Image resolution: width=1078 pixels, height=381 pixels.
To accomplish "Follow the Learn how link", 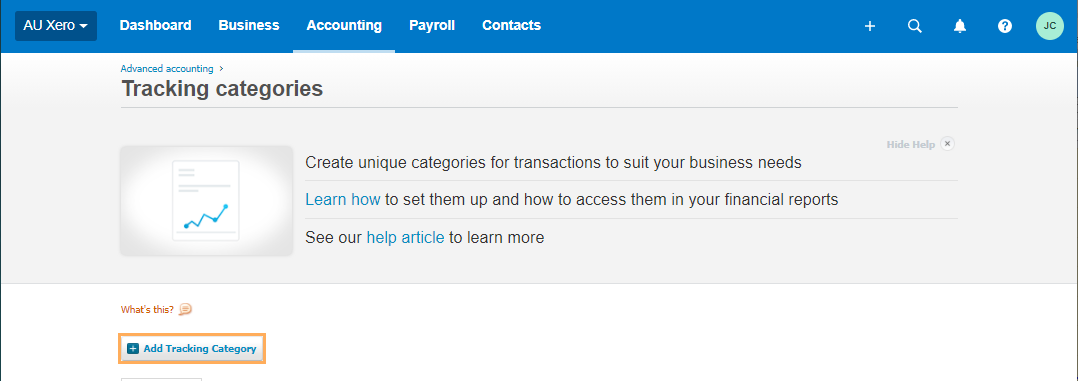I will coord(342,199).
